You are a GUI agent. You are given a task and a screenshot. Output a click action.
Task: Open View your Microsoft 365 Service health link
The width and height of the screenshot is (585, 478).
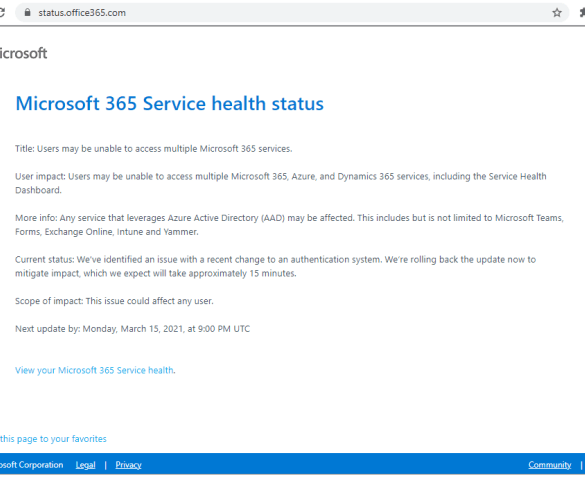click(x=94, y=370)
